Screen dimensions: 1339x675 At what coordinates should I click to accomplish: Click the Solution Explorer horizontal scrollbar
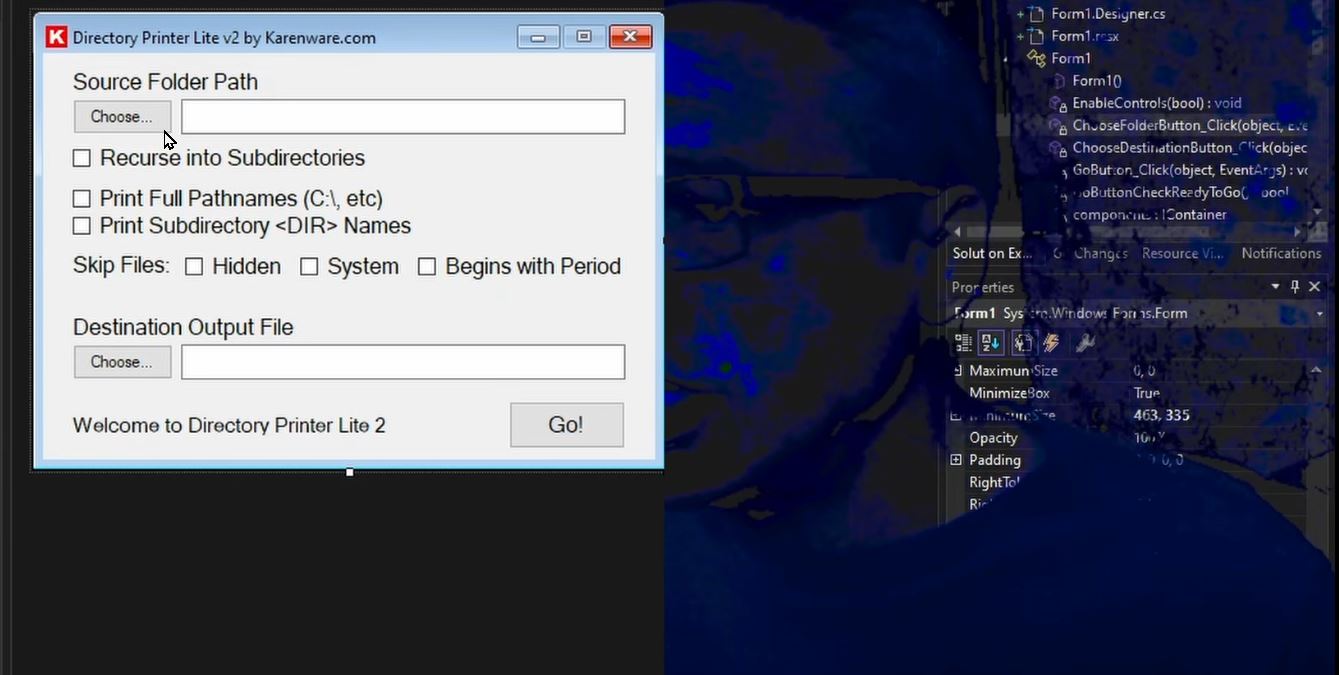(x=1120, y=232)
